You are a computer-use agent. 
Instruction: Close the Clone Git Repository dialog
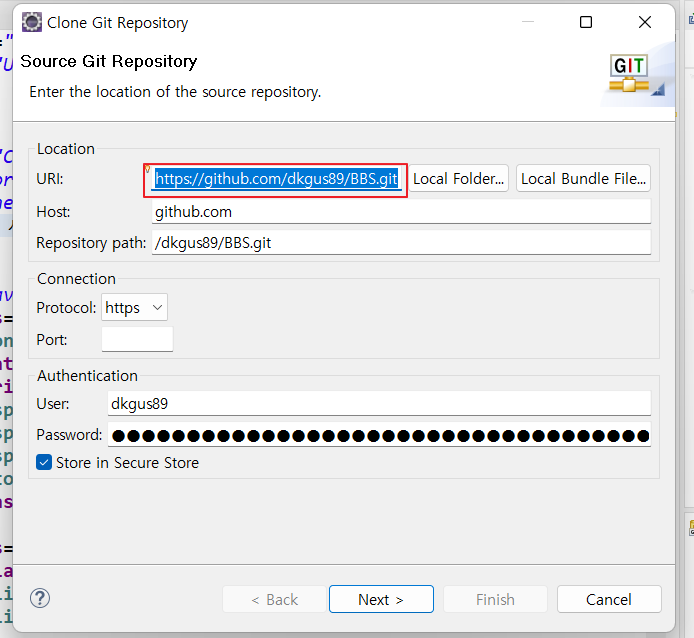click(645, 22)
